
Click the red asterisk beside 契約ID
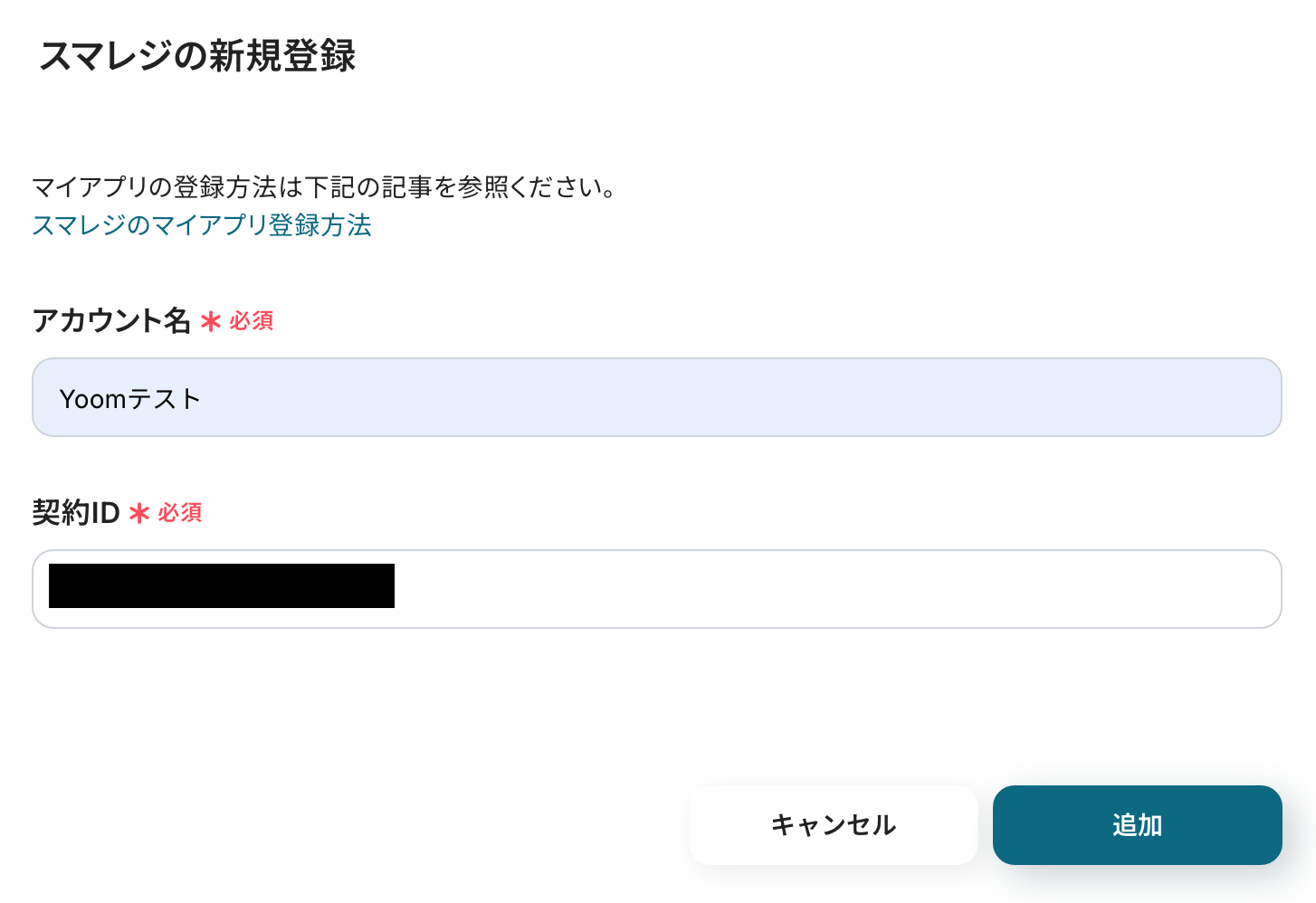(138, 514)
